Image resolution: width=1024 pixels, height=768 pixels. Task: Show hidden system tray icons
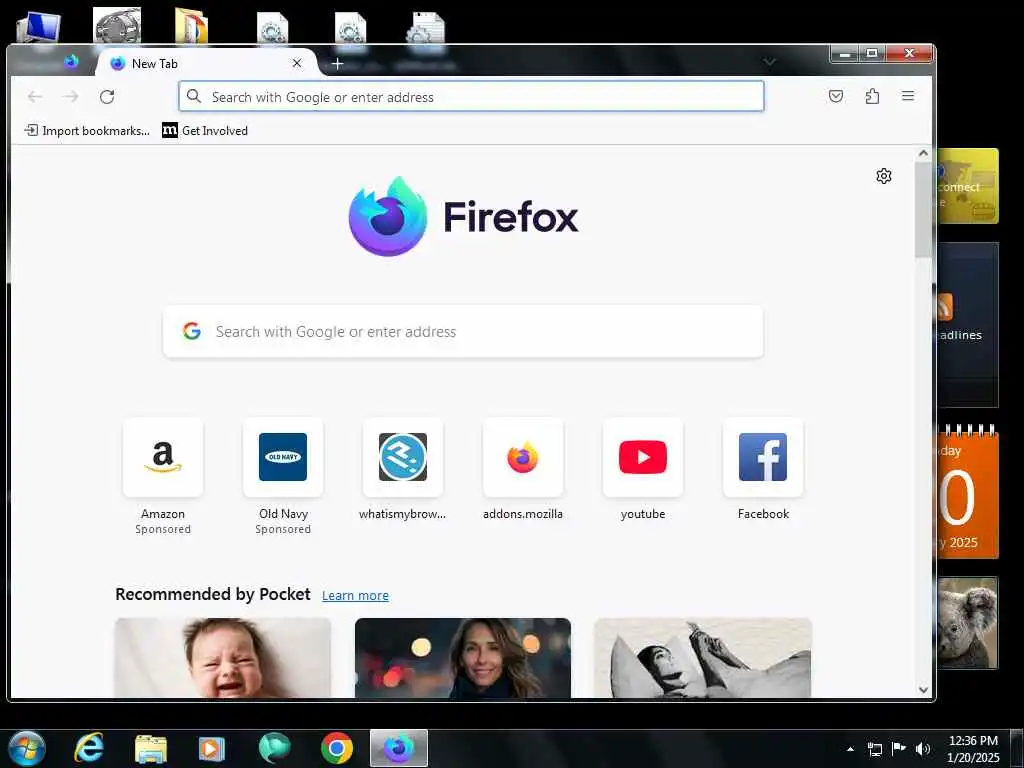tap(850, 749)
